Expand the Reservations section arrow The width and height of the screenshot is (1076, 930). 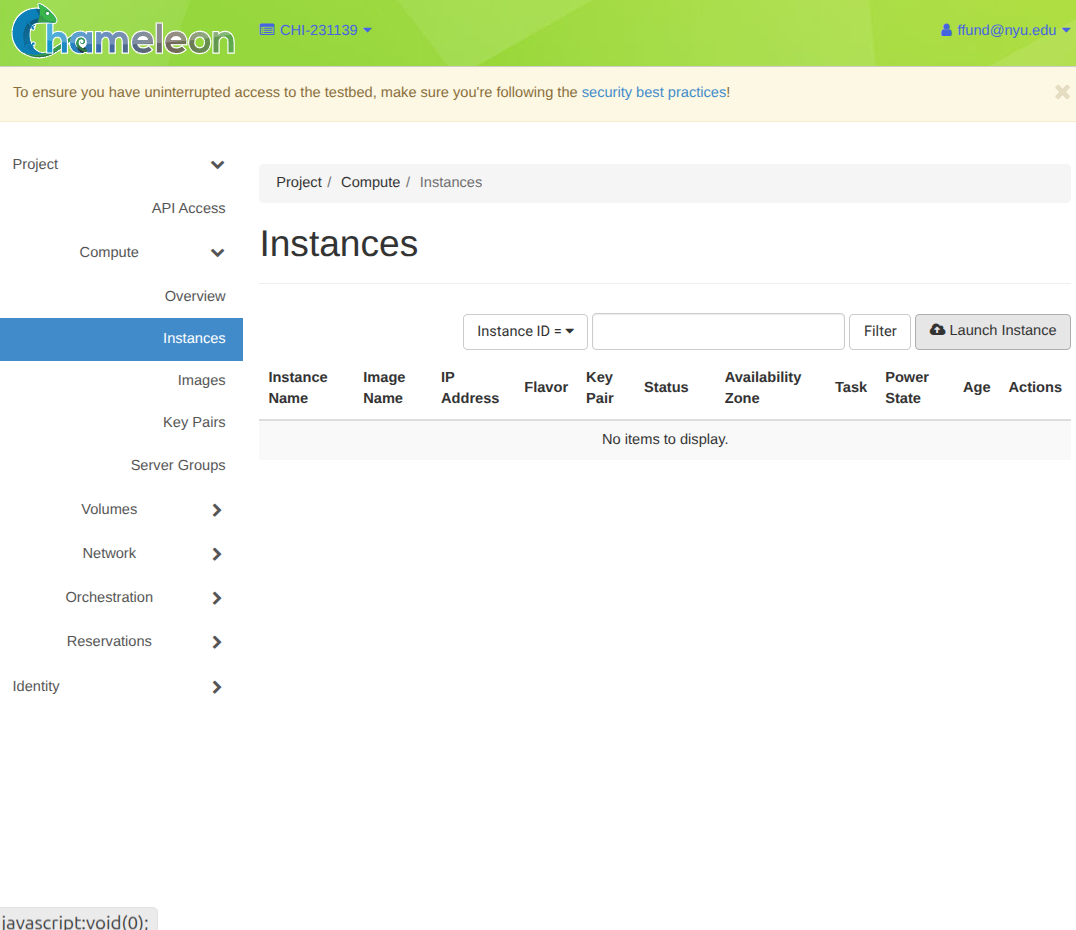click(x=217, y=642)
